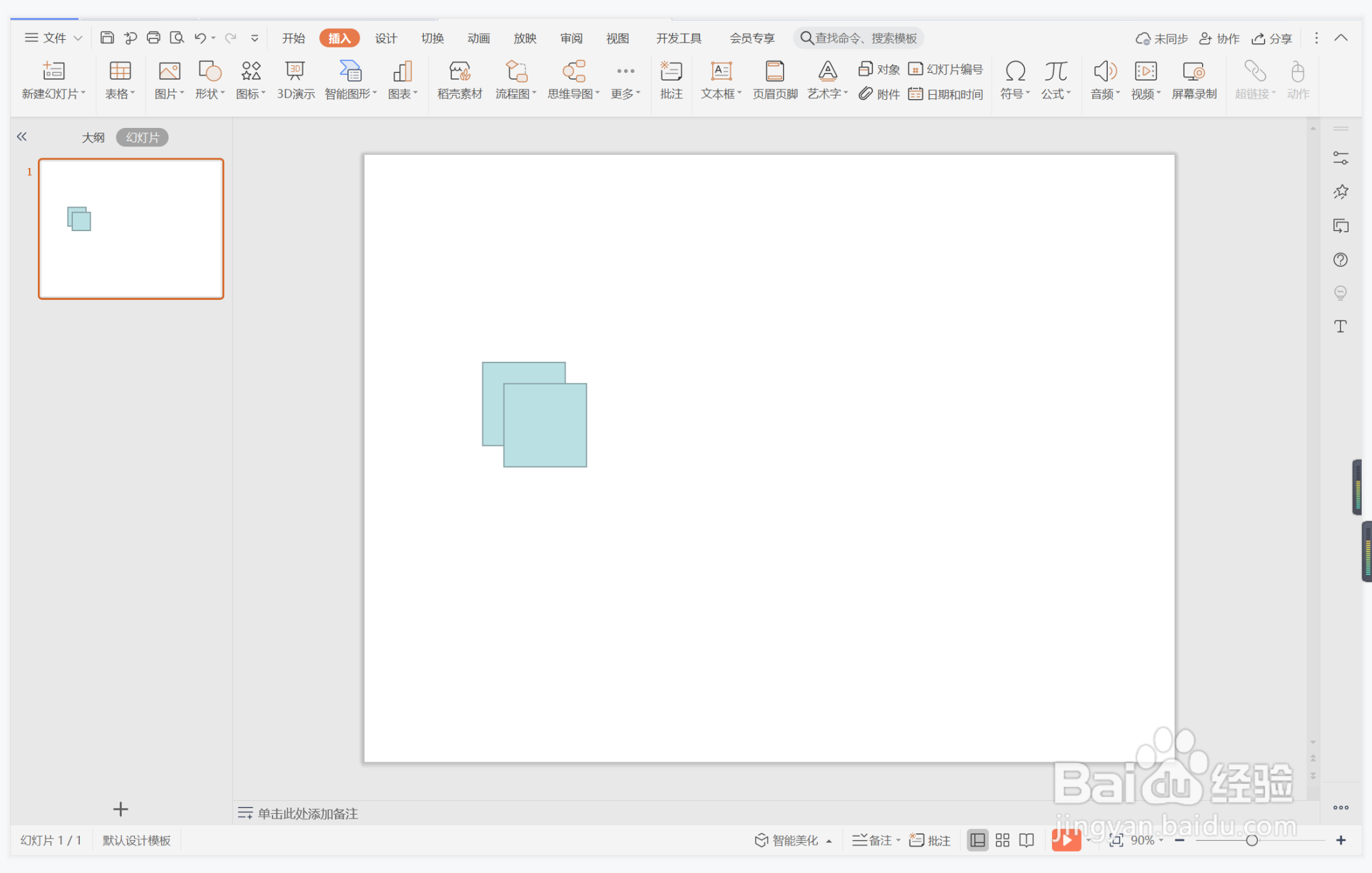Start 屏幕录制 screen recording

click(1194, 80)
